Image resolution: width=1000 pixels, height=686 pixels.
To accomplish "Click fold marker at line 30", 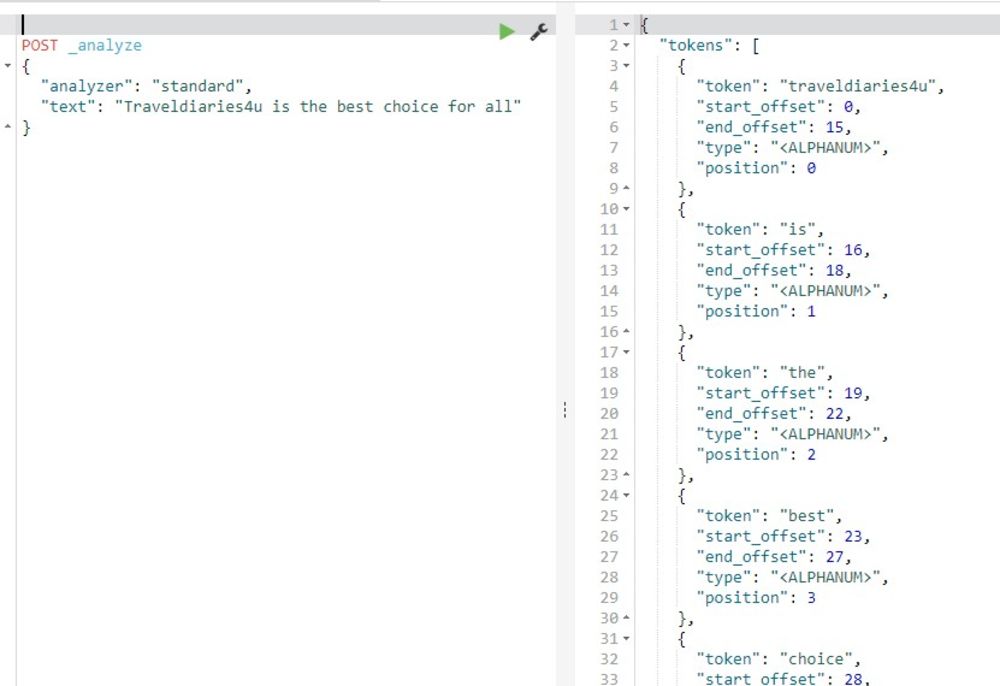I will [626, 618].
